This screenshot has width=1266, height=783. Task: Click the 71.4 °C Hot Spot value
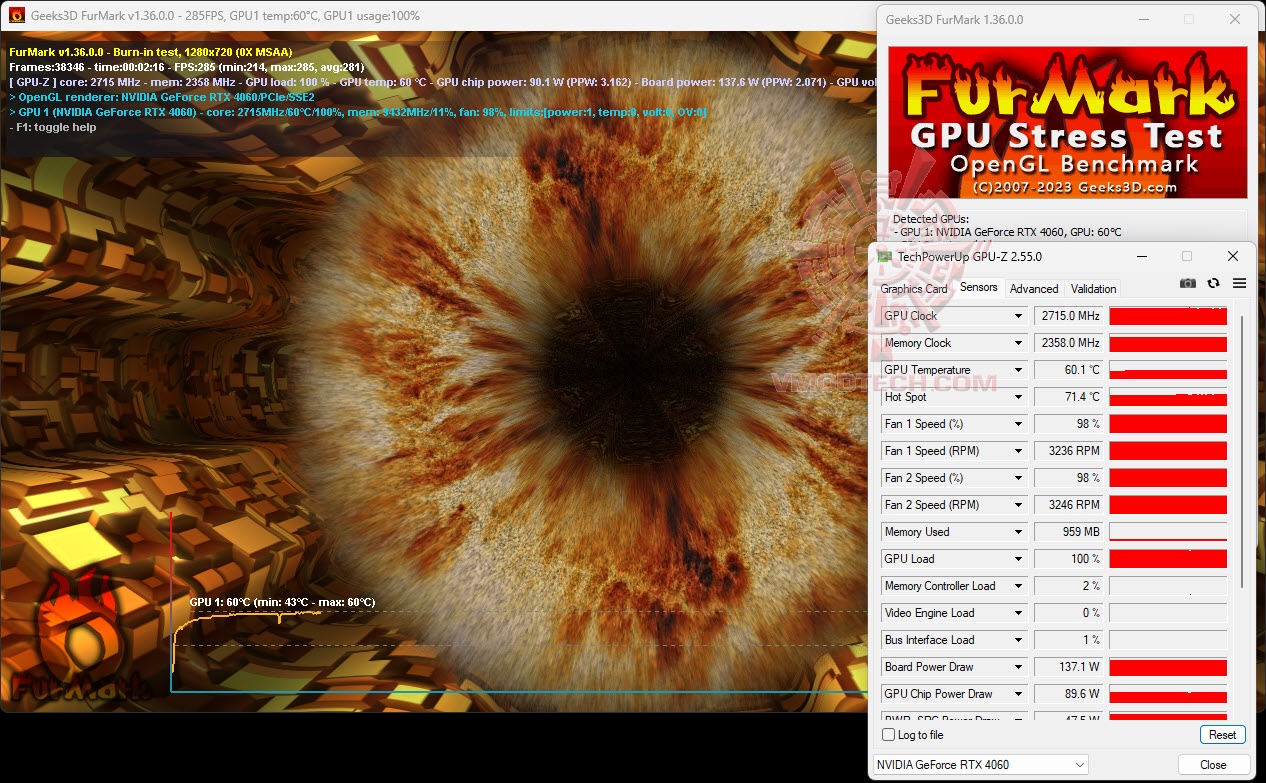tap(1068, 397)
